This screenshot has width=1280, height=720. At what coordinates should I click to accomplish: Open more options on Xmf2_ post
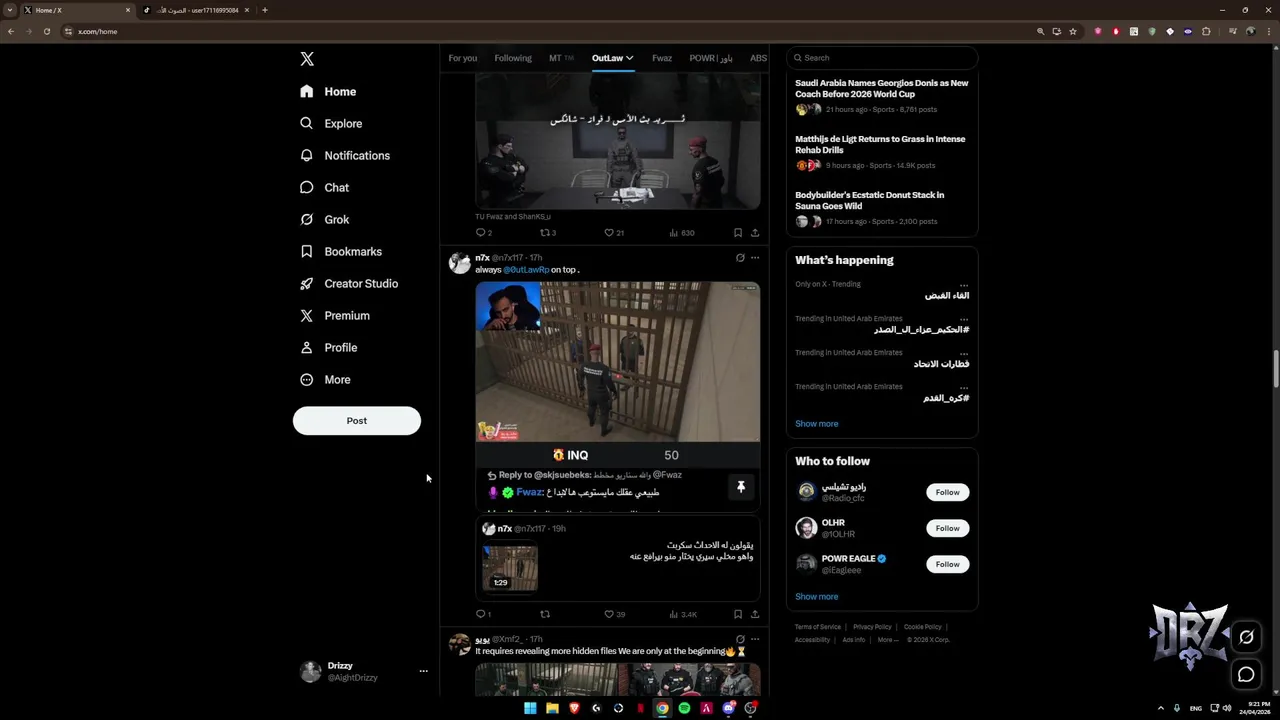point(755,639)
